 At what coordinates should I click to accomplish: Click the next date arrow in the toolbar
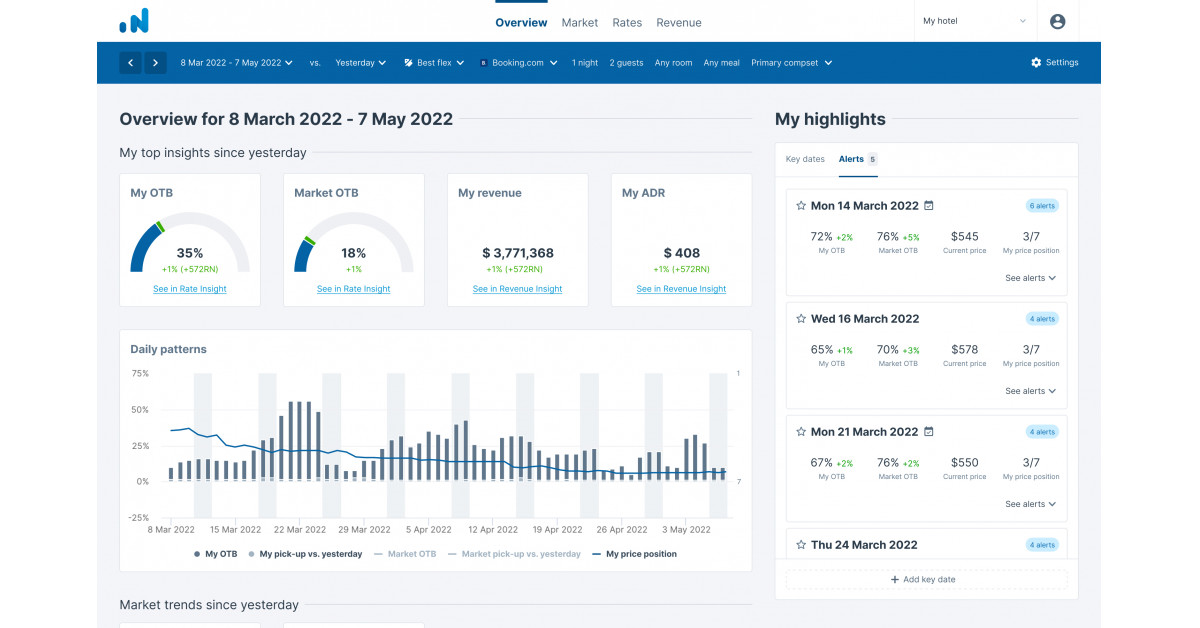155,62
